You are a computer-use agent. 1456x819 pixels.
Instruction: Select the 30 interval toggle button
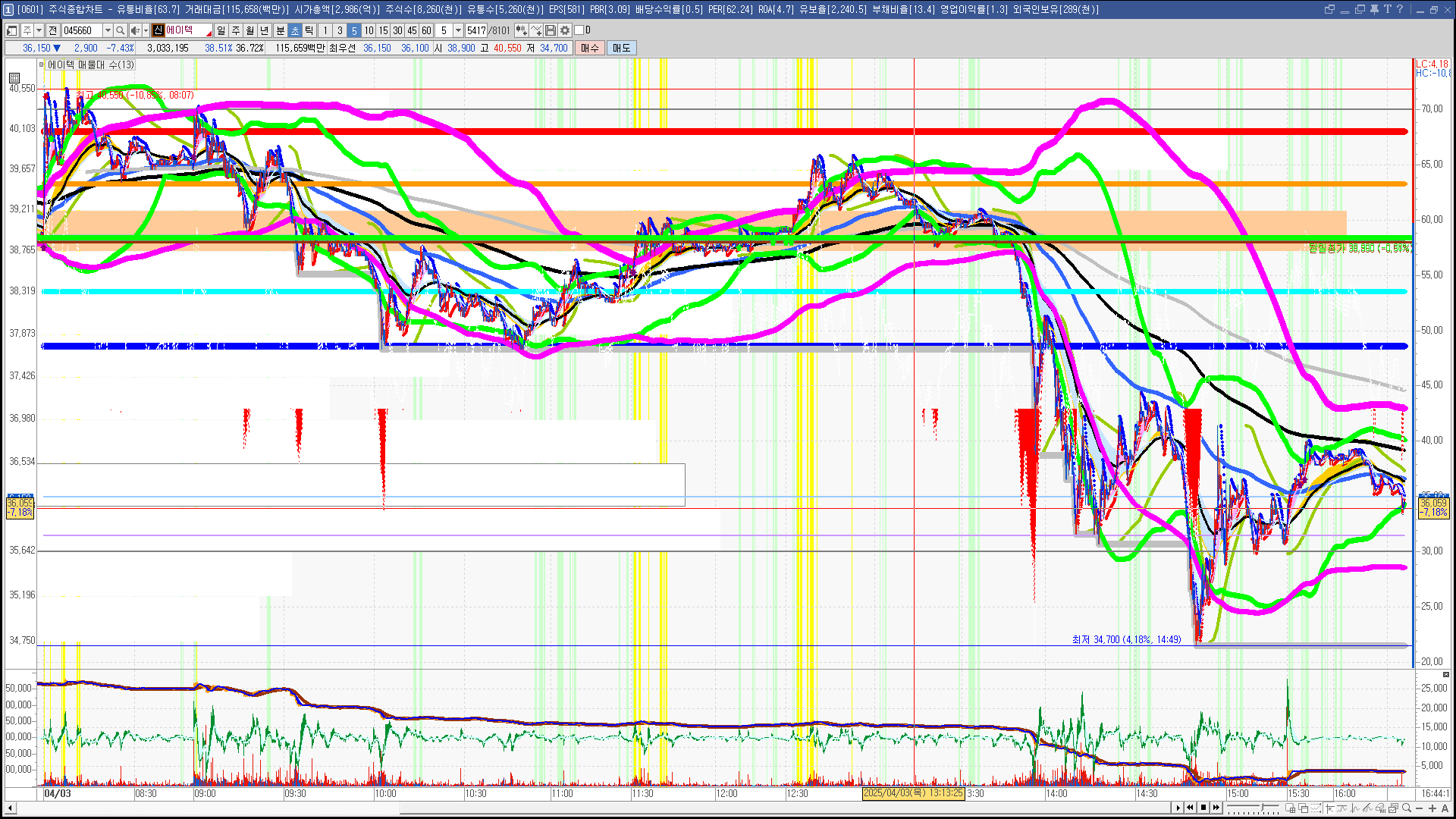pos(397,30)
